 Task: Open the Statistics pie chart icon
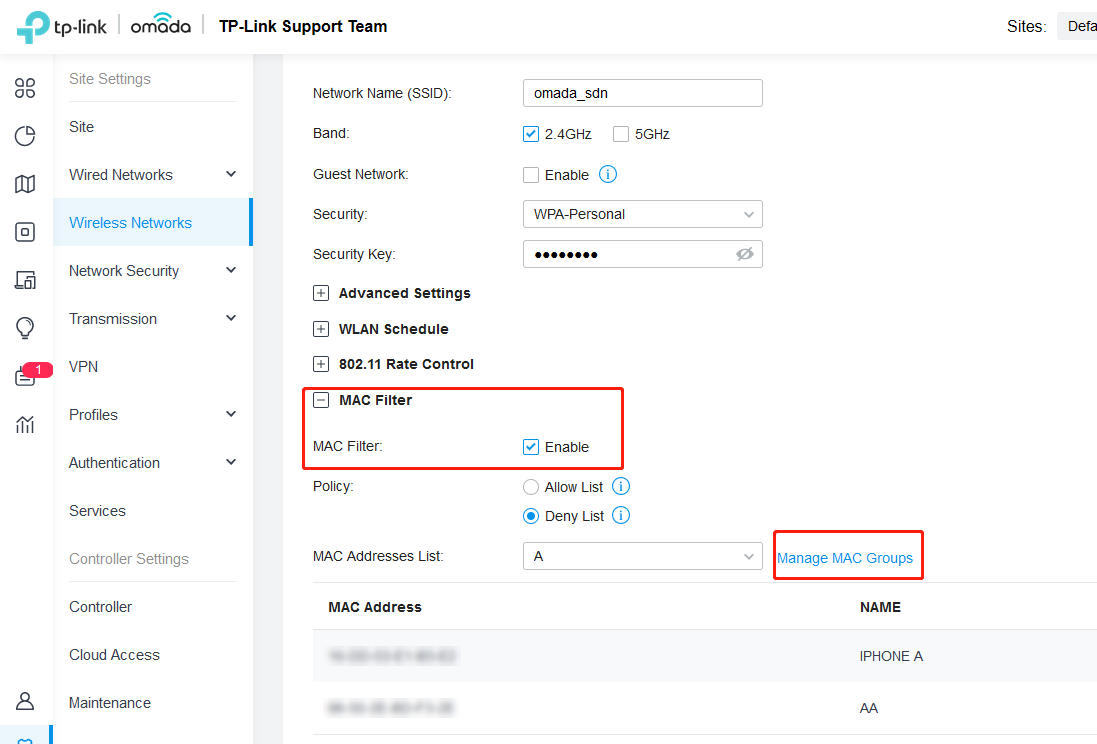[25, 136]
